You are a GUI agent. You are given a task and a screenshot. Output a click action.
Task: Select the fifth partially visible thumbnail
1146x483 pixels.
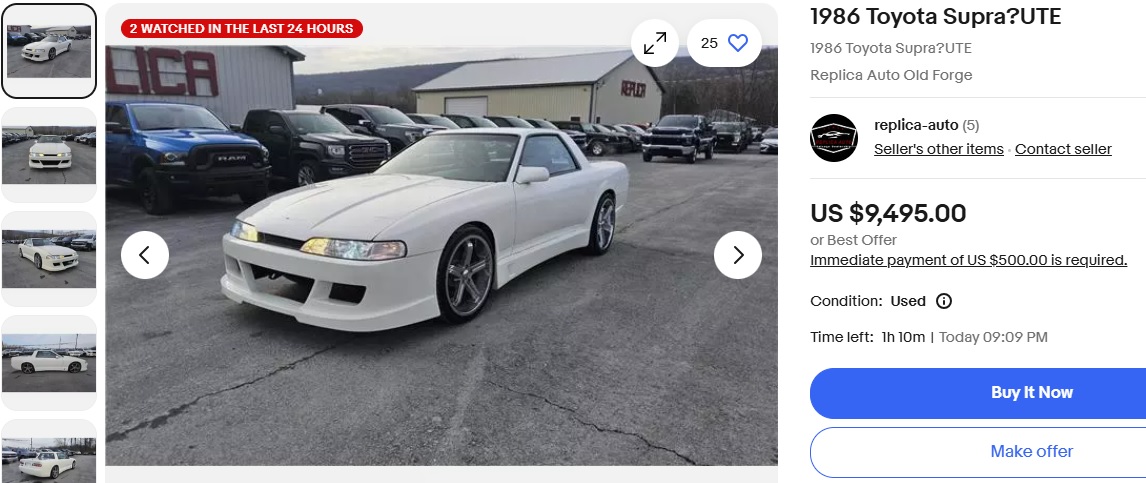pyautogui.click(x=49, y=452)
